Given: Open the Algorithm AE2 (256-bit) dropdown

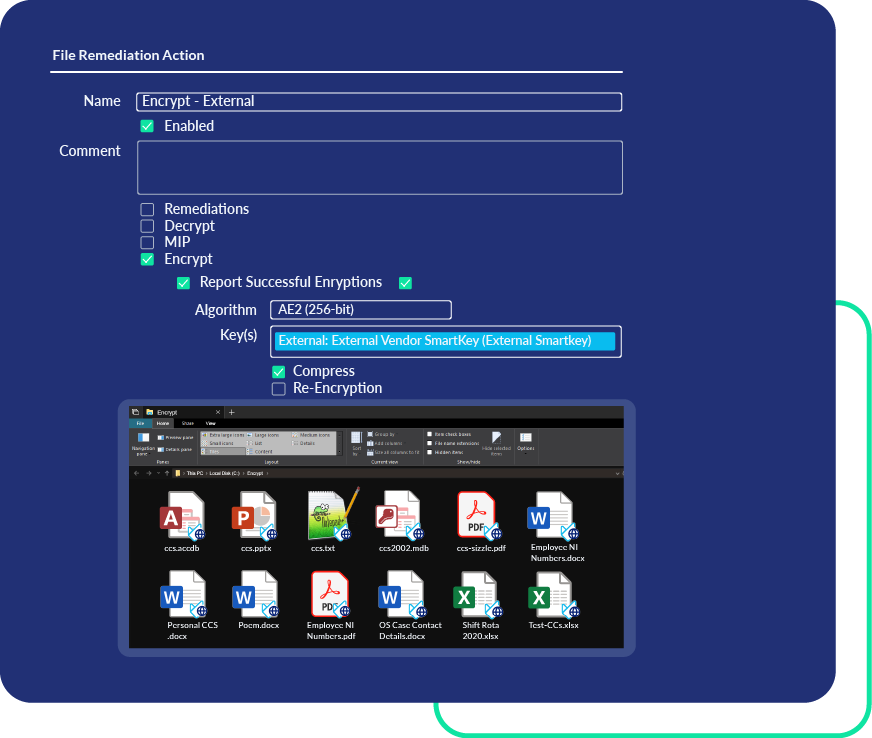Looking at the screenshot, I should coord(360,310).
